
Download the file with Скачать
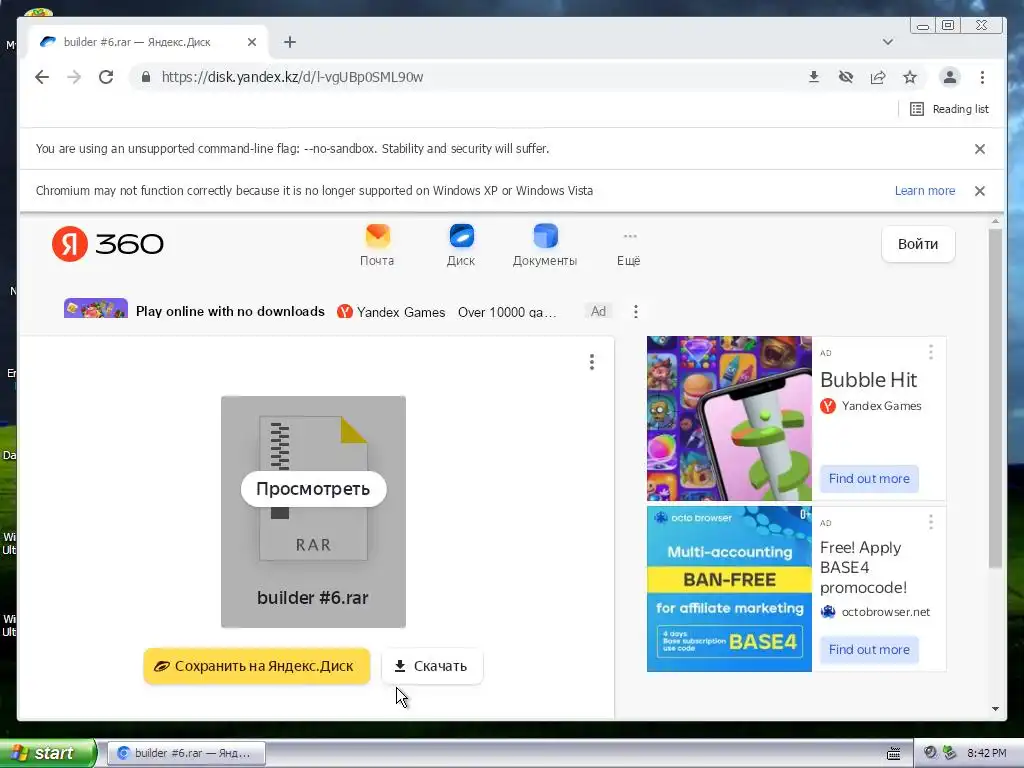(x=432, y=666)
